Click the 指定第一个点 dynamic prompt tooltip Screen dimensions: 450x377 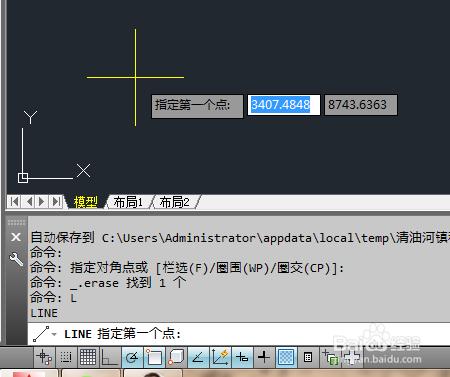tap(197, 106)
